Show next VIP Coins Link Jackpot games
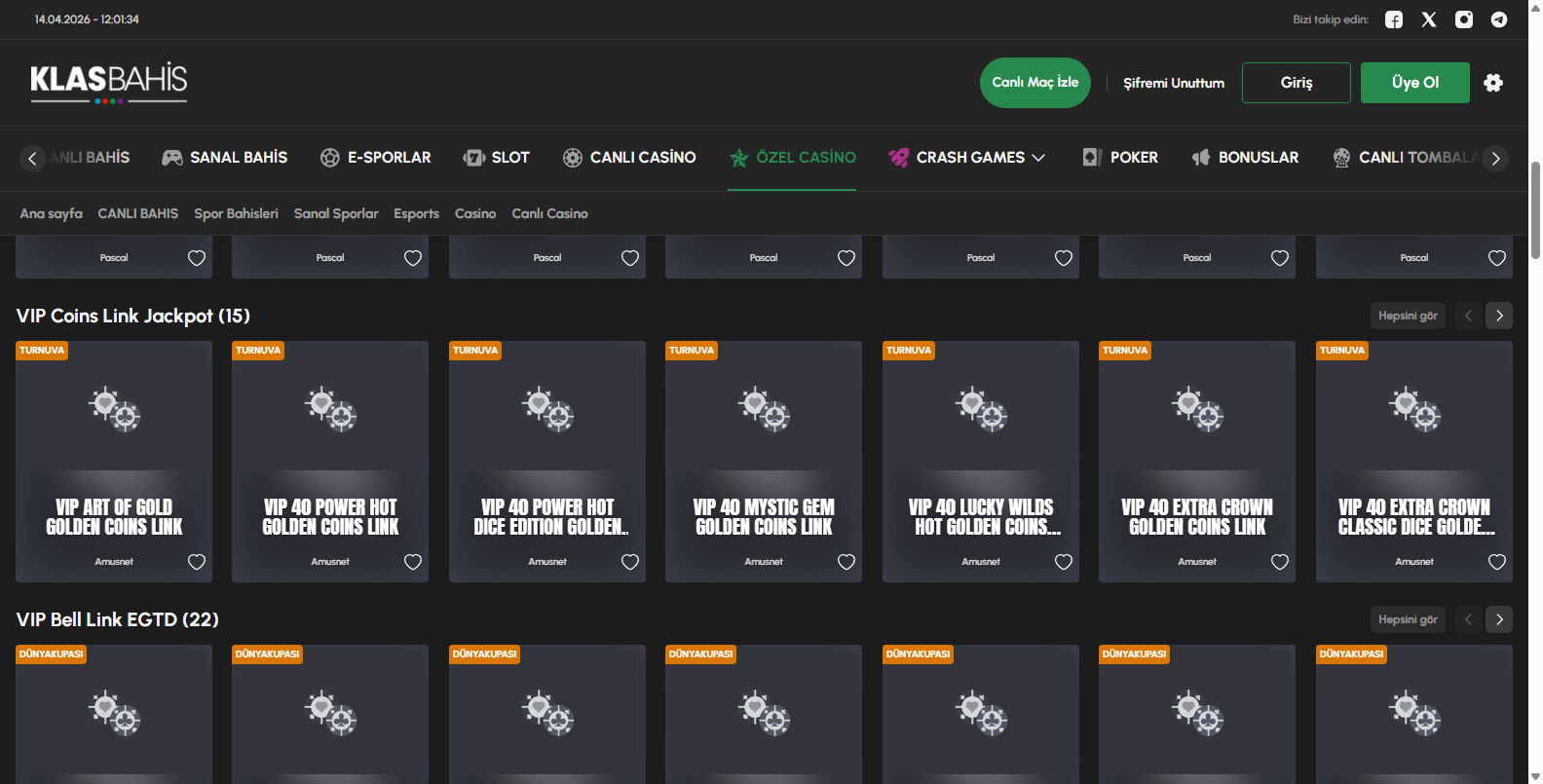 point(1499,316)
